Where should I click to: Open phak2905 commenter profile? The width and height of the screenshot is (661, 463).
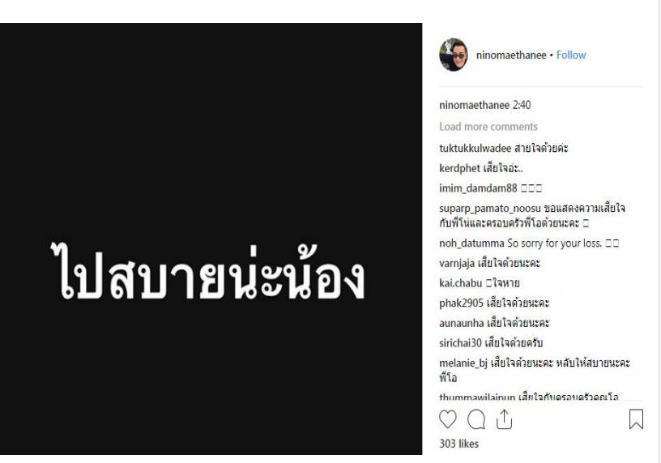click(x=461, y=303)
